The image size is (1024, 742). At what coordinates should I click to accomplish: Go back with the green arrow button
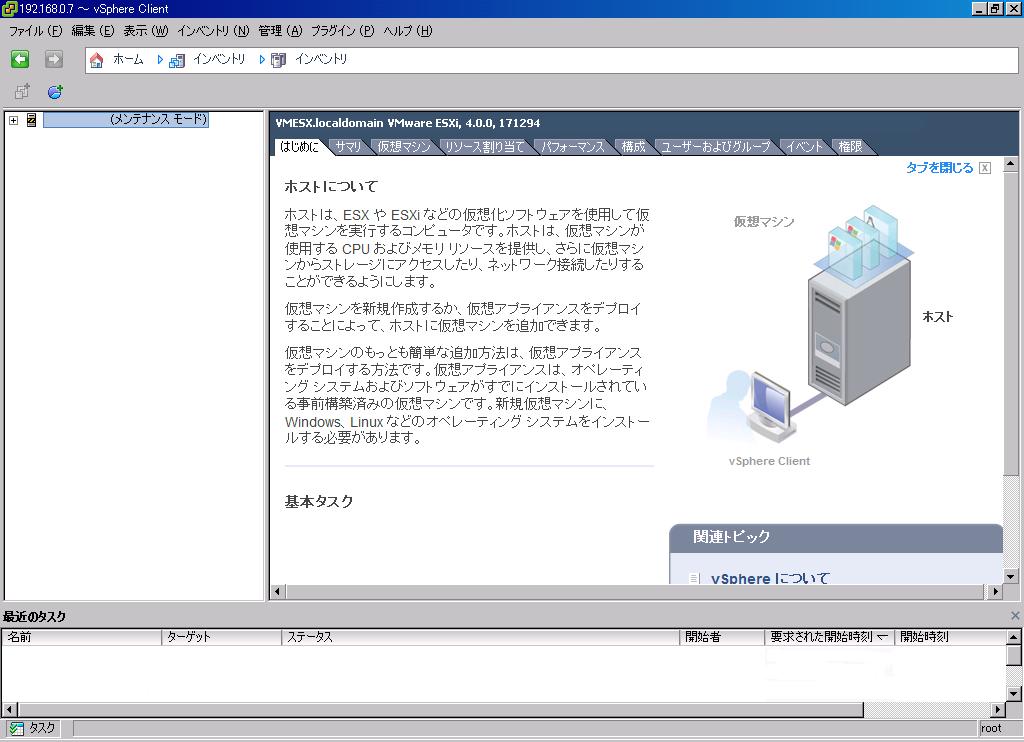[x=20, y=59]
